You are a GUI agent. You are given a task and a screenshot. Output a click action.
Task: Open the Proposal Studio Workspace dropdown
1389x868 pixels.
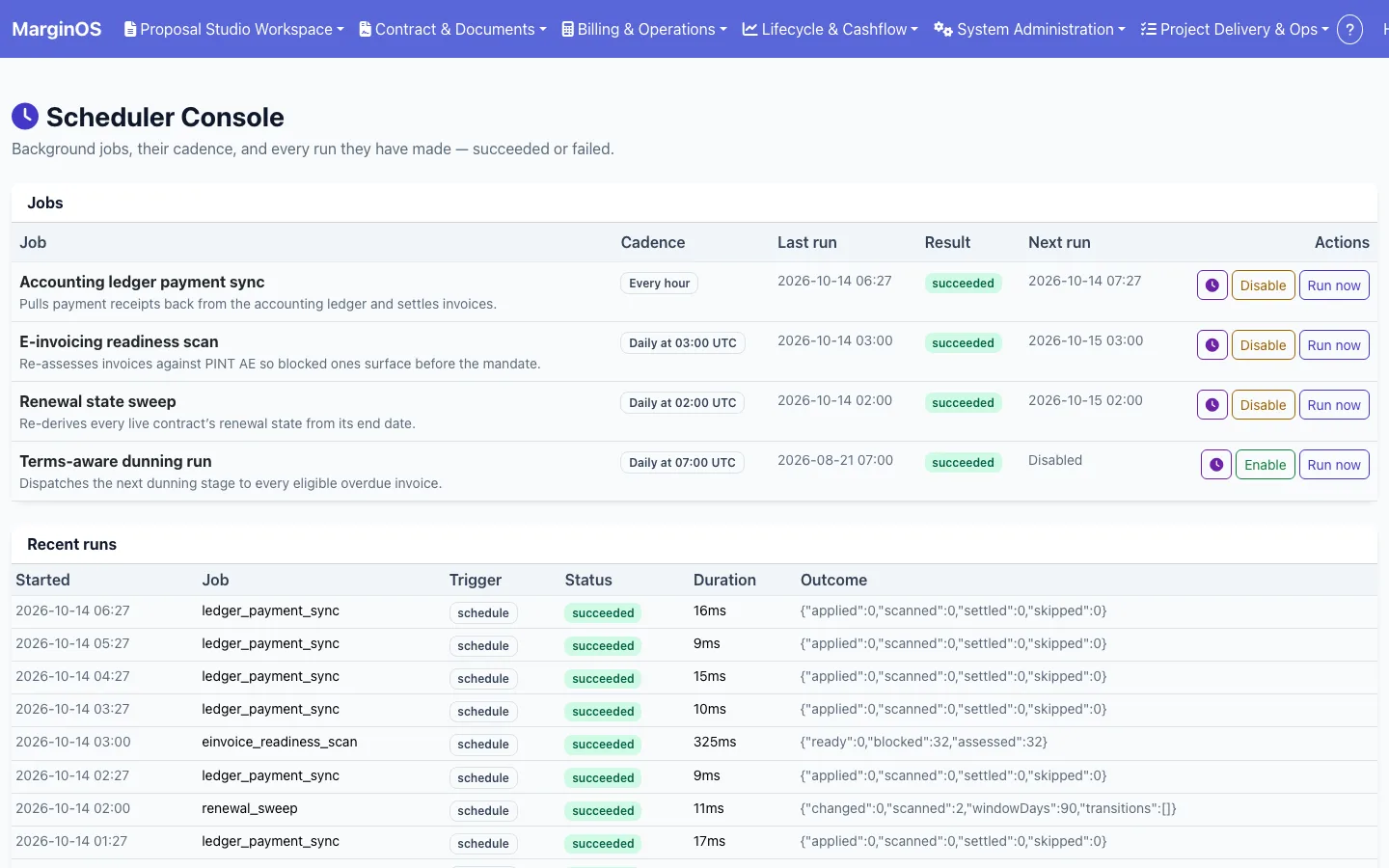coord(234,29)
